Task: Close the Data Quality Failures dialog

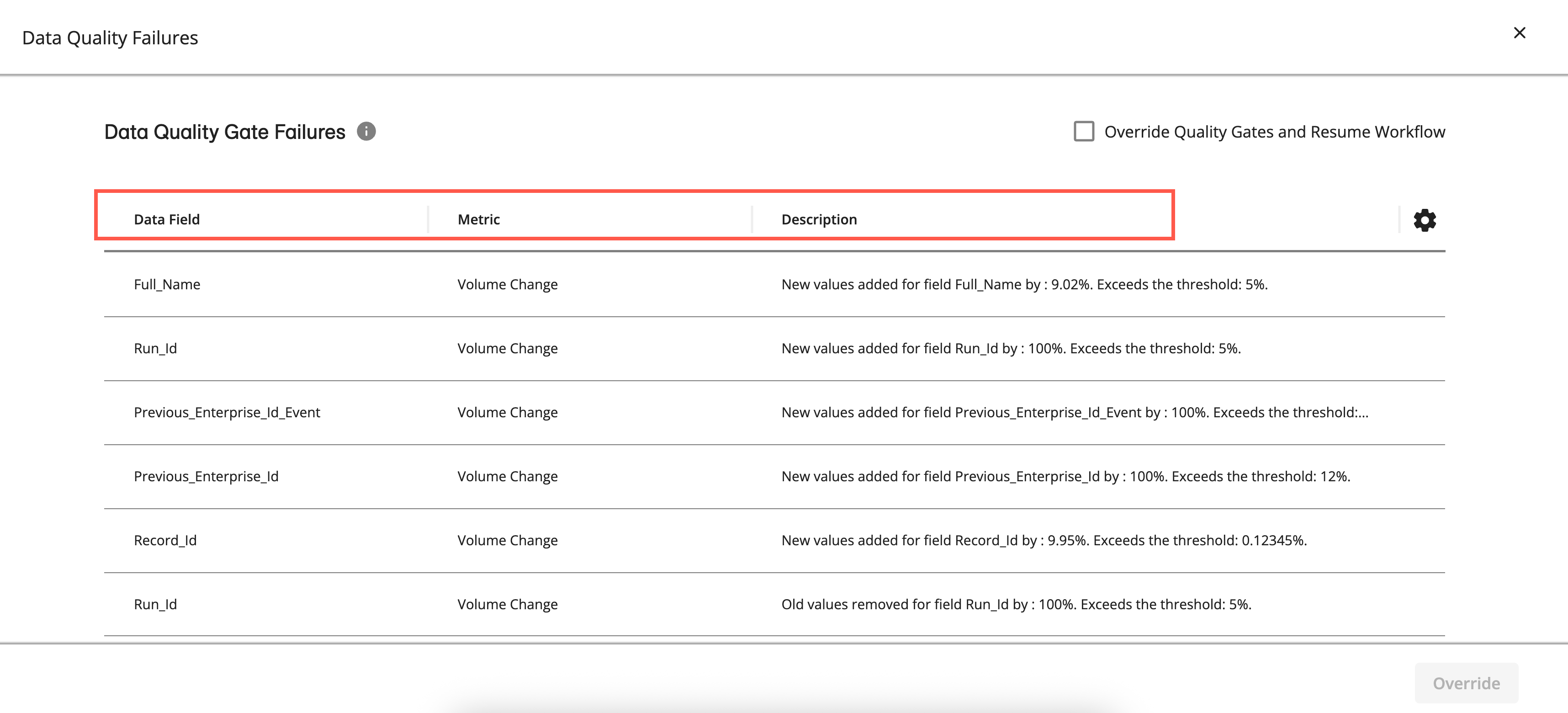Action: [1519, 33]
